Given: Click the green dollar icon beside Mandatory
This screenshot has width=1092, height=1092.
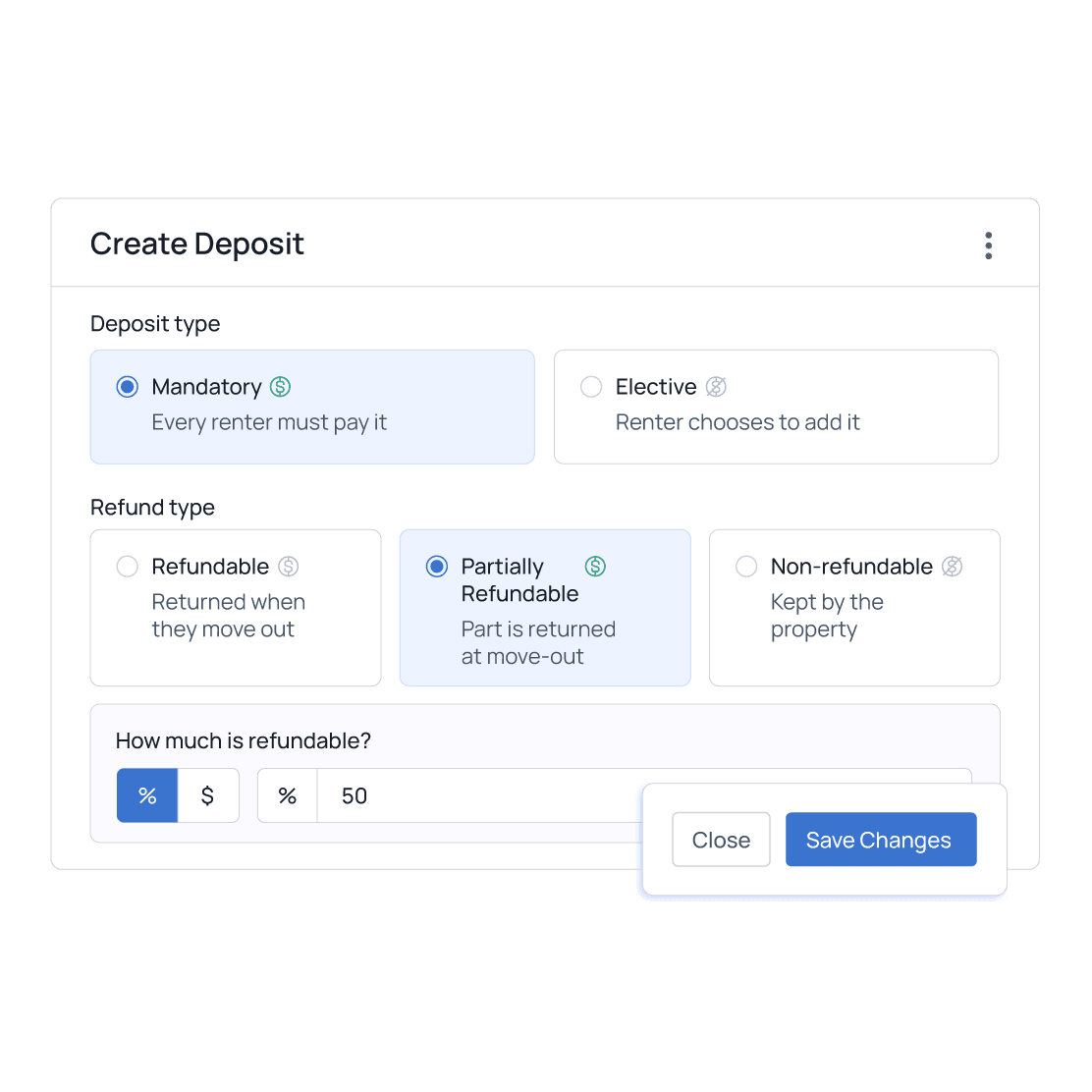Looking at the screenshot, I should (280, 387).
